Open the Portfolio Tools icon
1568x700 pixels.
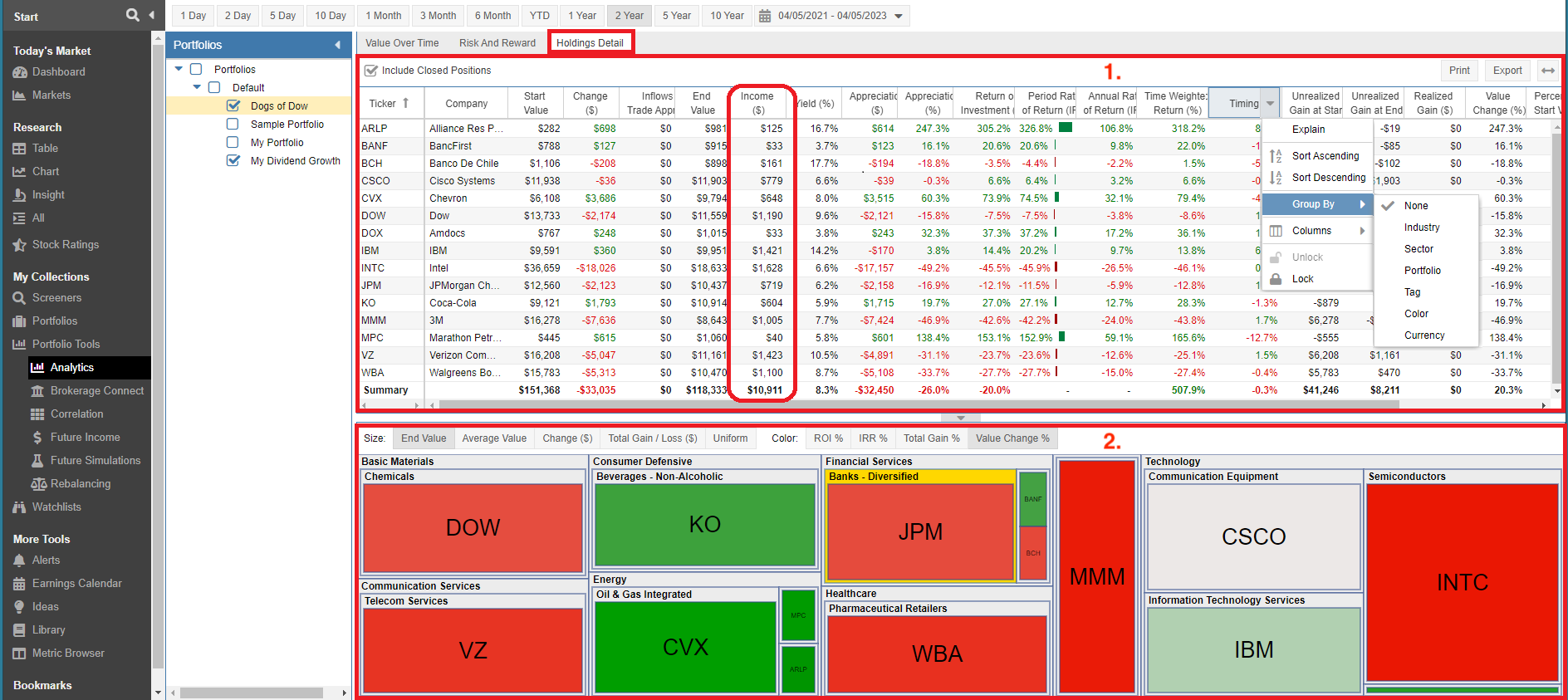20,345
